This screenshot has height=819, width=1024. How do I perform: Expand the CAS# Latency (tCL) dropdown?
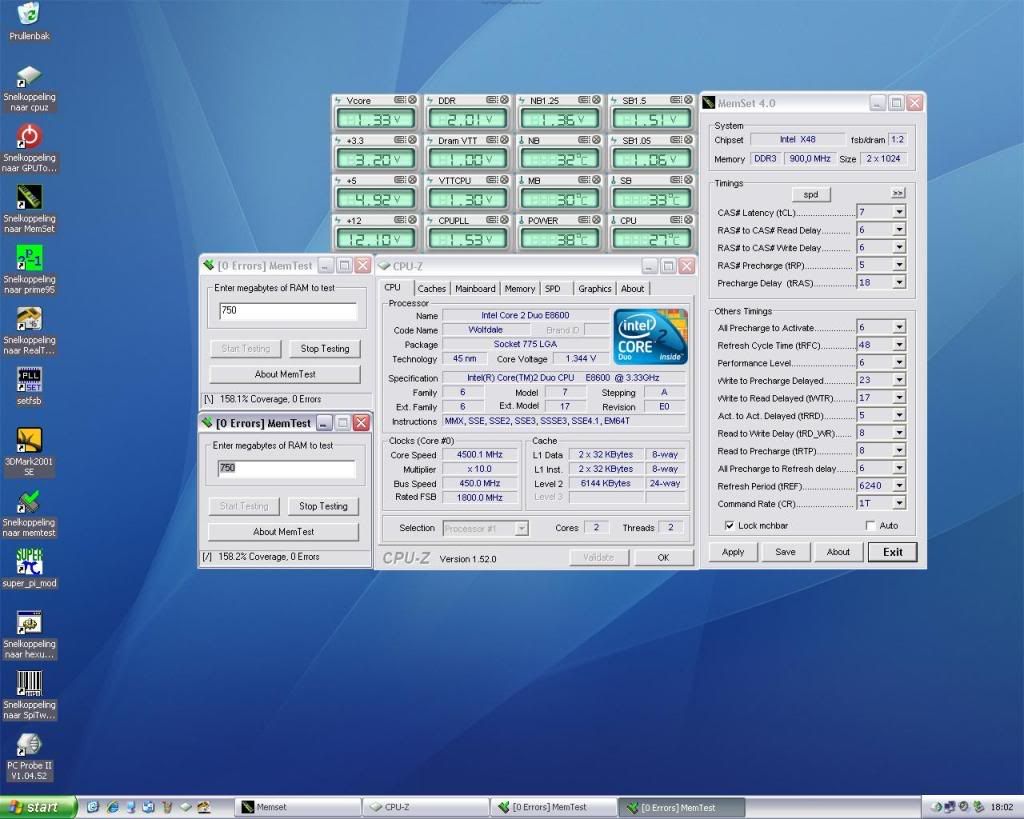point(899,212)
